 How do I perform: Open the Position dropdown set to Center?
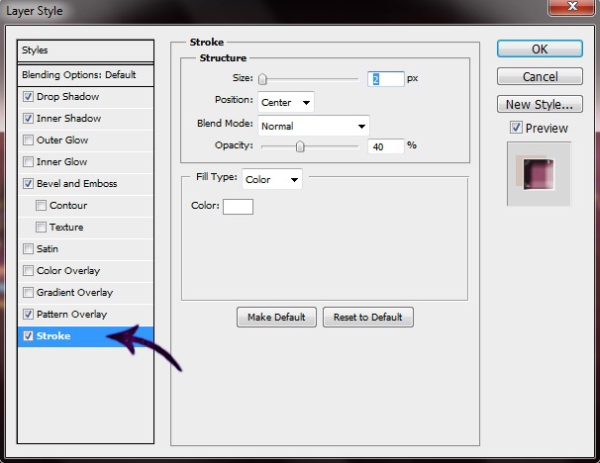[286, 102]
